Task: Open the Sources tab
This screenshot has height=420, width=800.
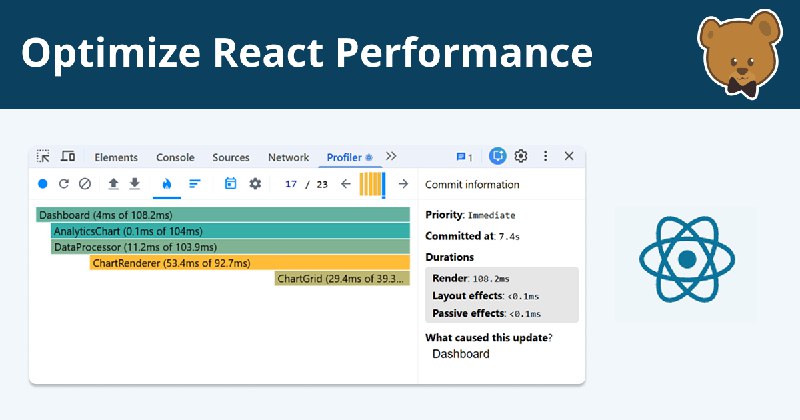Action: [231, 157]
